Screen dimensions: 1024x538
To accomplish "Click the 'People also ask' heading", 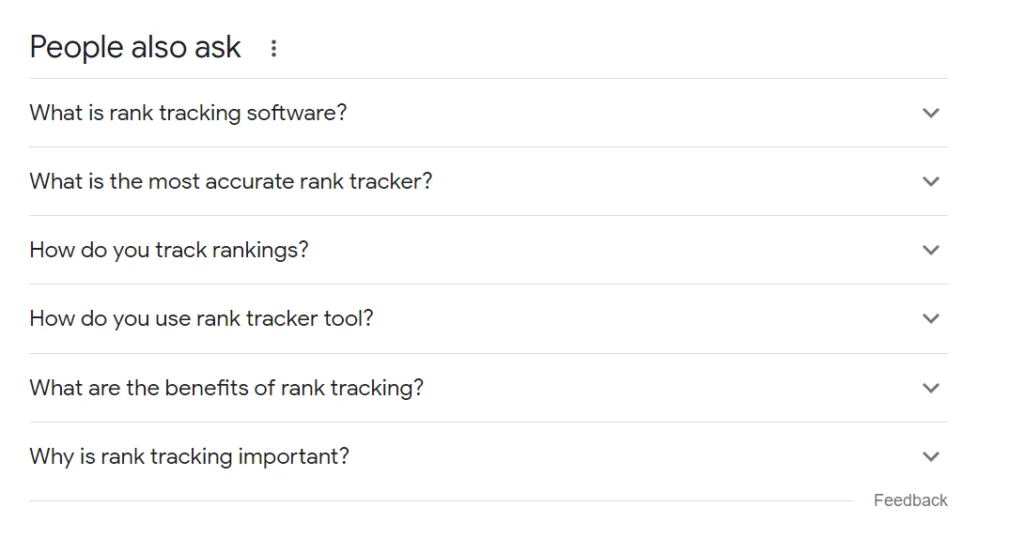I will (135, 47).
